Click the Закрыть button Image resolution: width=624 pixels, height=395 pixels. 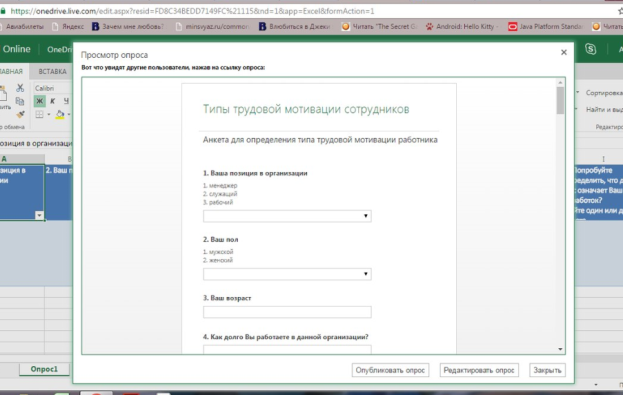pos(547,370)
